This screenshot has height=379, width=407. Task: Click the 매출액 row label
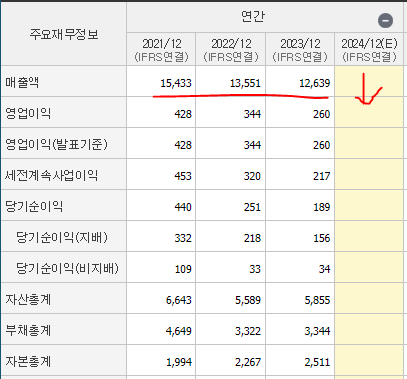(22, 82)
